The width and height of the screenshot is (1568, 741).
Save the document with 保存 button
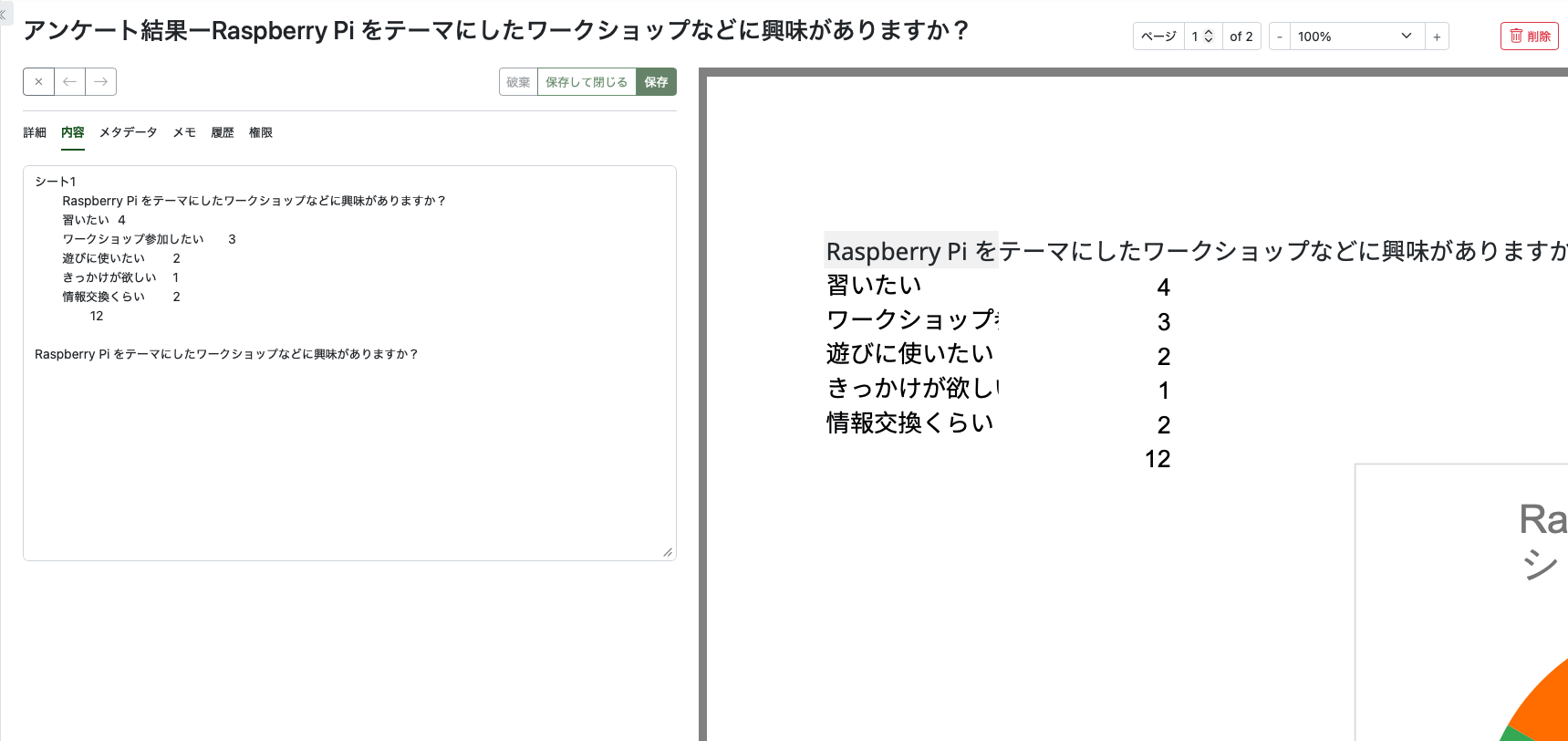pyautogui.click(x=657, y=82)
